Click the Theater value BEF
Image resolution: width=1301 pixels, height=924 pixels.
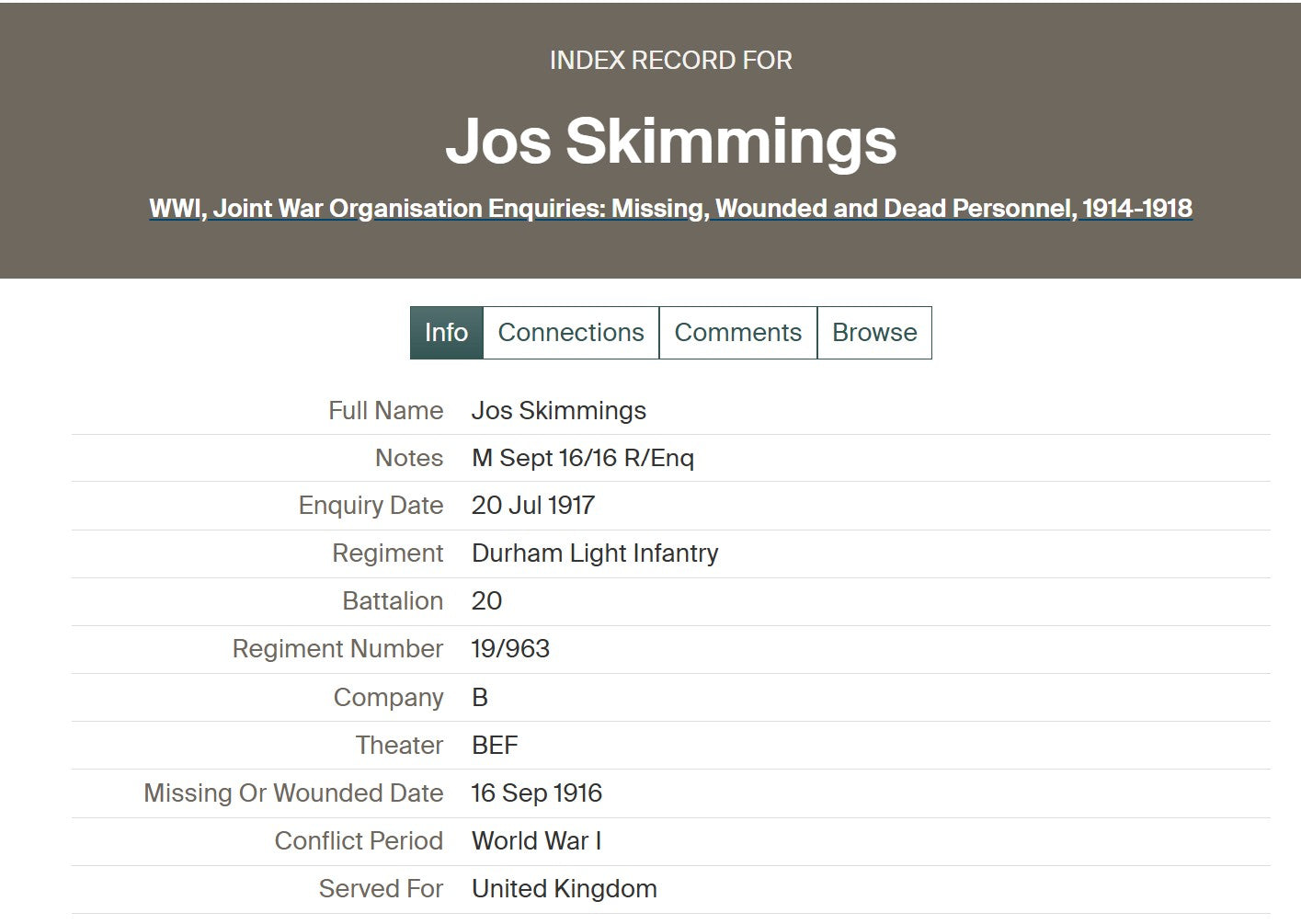495,746
